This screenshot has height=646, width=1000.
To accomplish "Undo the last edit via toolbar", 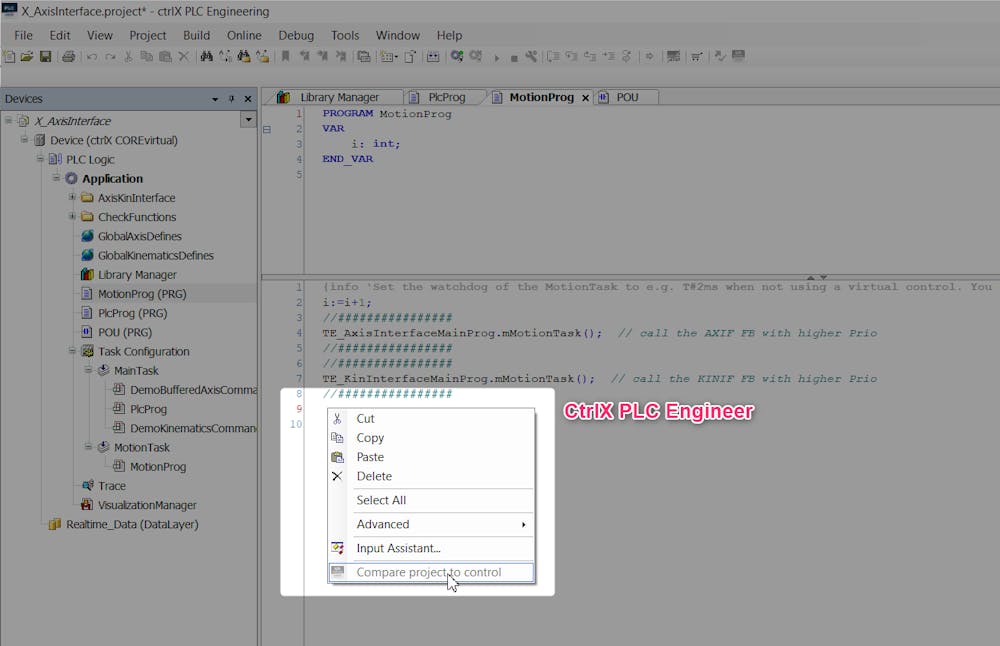I will tap(93, 57).
